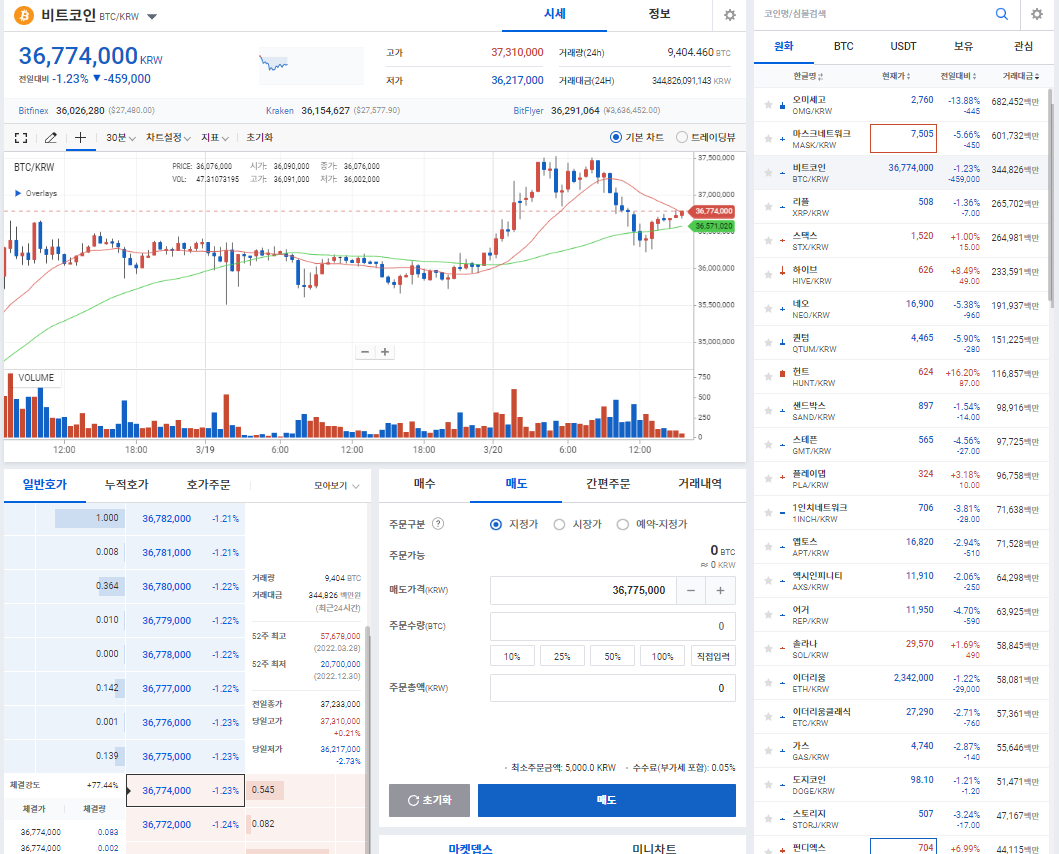Open 30분 interval dropdown
1059x854 pixels.
[x=121, y=138]
